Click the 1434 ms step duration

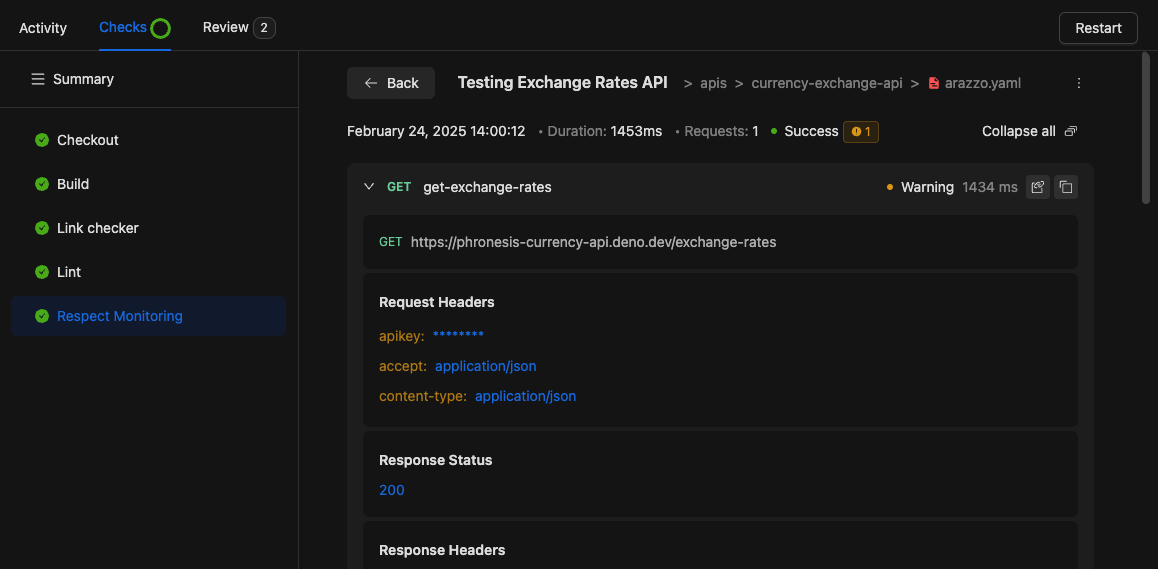coord(990,187)
